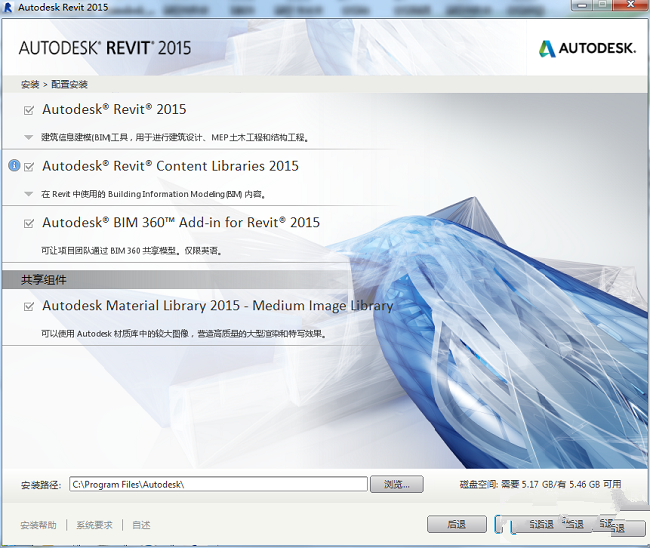Toggle the Revit Content Libraries 2015 checkbox

29,167
